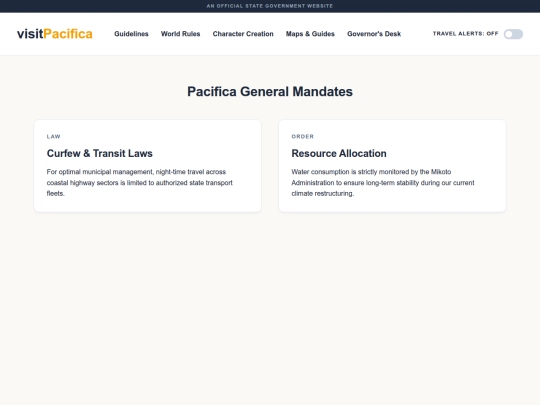Viewport: 540px width, 405px height.
Task: Select Character Creation in navigation
Action: 243,34
